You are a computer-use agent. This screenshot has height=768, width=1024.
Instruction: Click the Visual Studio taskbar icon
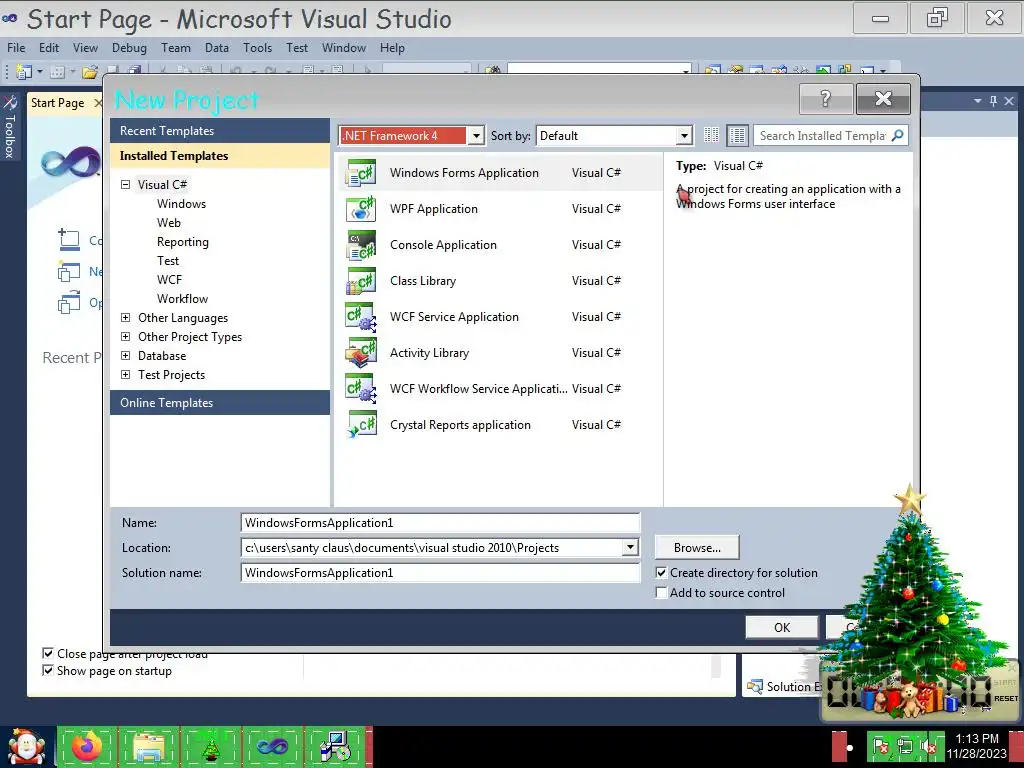tap(272, 746)
